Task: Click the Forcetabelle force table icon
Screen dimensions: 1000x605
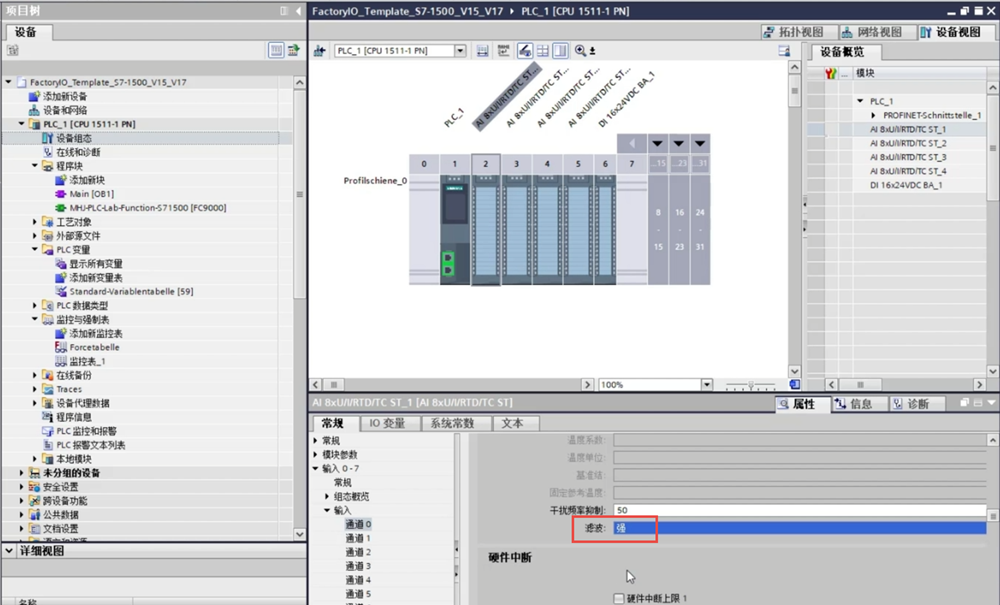Action: (60, 347)
